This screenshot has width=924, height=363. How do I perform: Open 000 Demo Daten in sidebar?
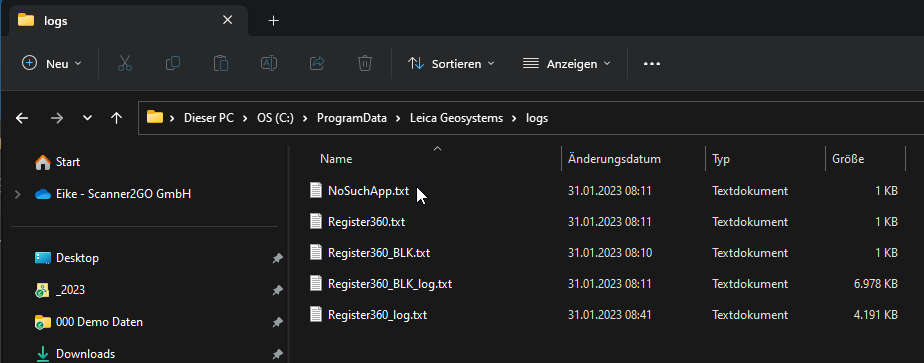coord(99,322)
